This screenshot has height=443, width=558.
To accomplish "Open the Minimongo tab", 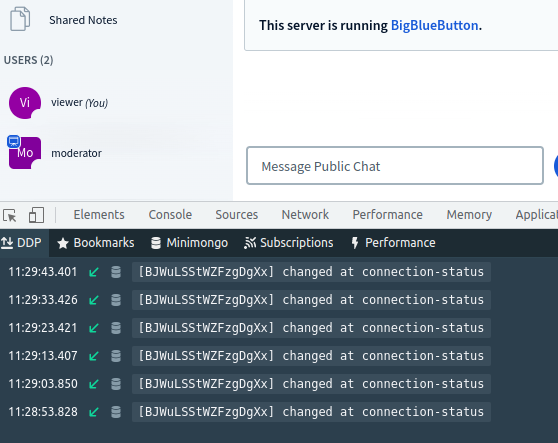I will coord(189,243).
